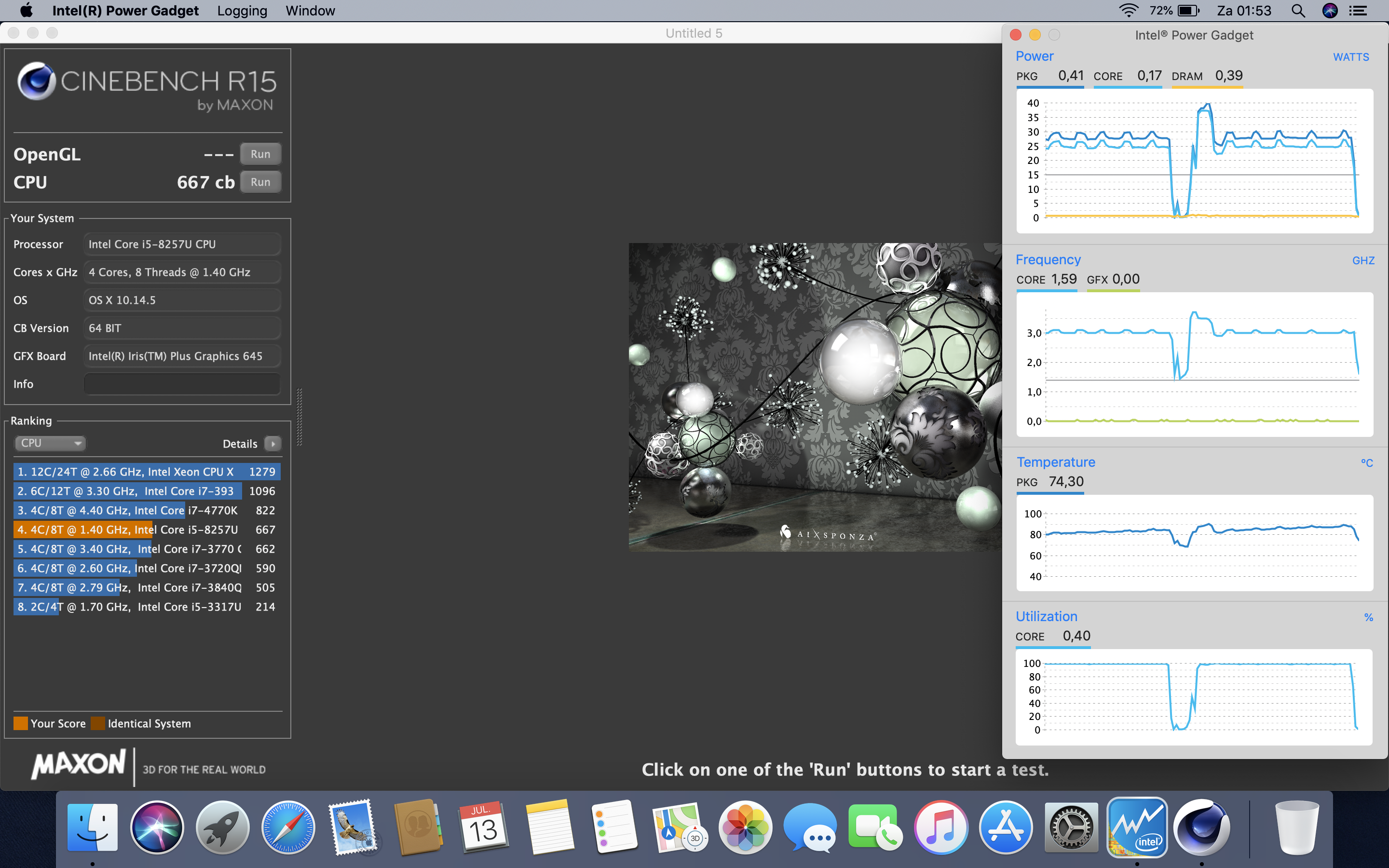The image size is (1389, 868).
Task: Open the Apple menu
Action: coord(27,11)
